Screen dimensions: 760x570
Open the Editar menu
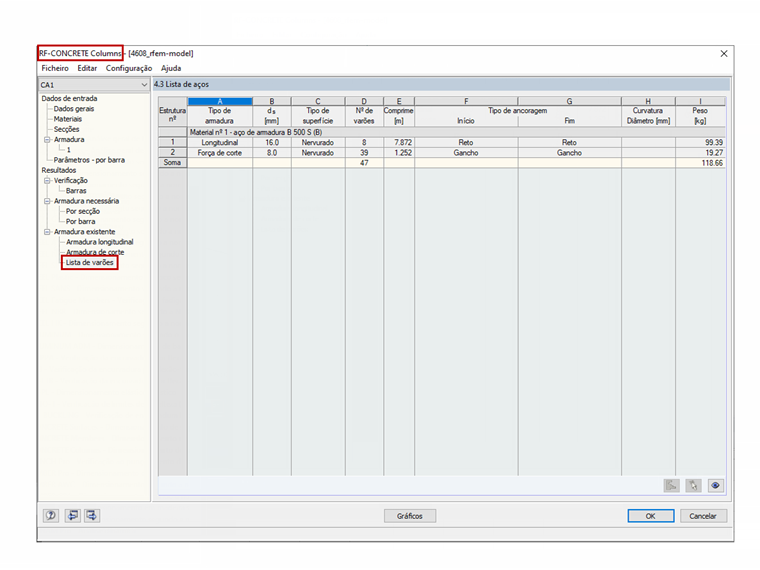(87, 68)
